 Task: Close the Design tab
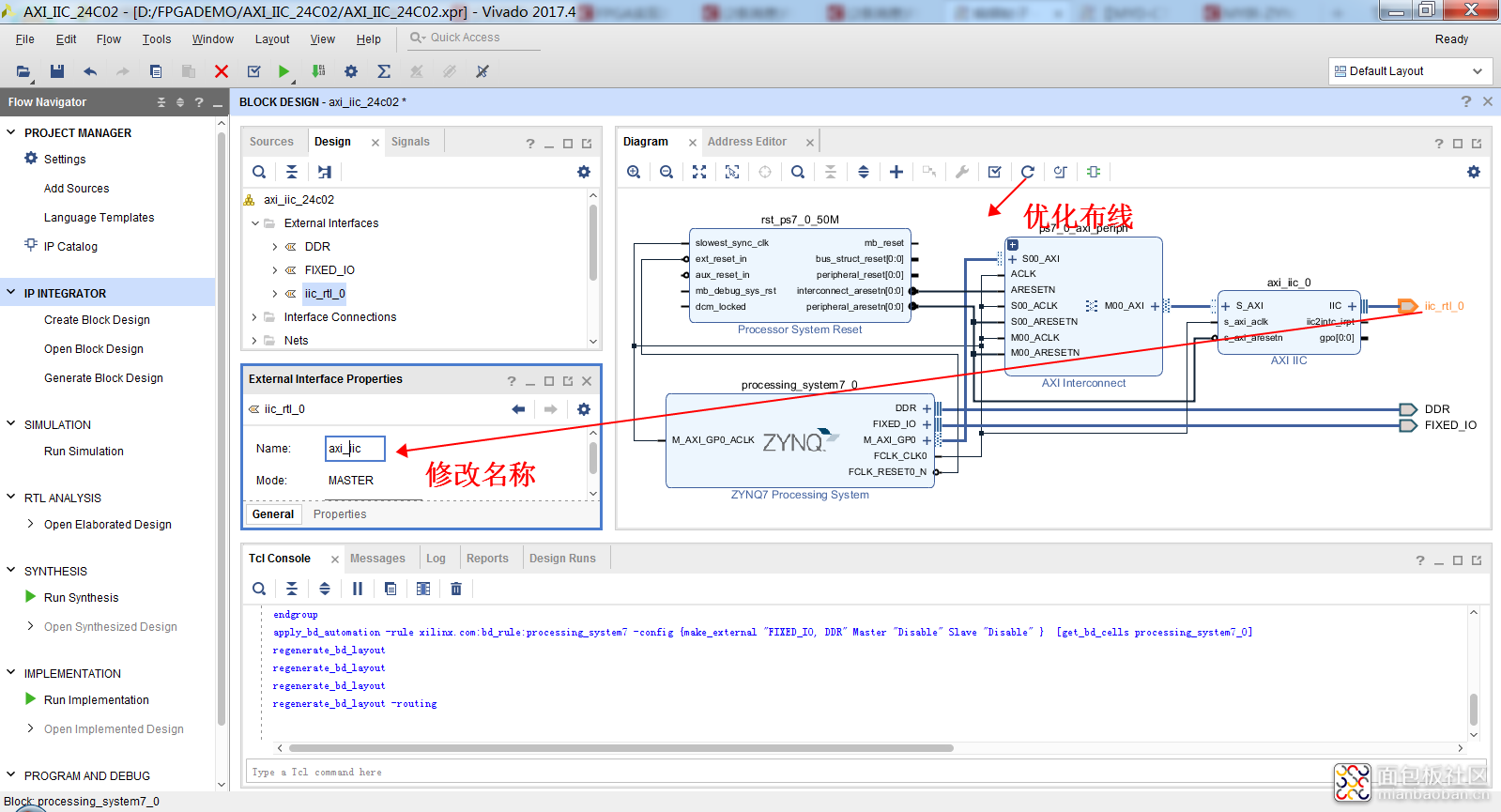pos(375,143)
